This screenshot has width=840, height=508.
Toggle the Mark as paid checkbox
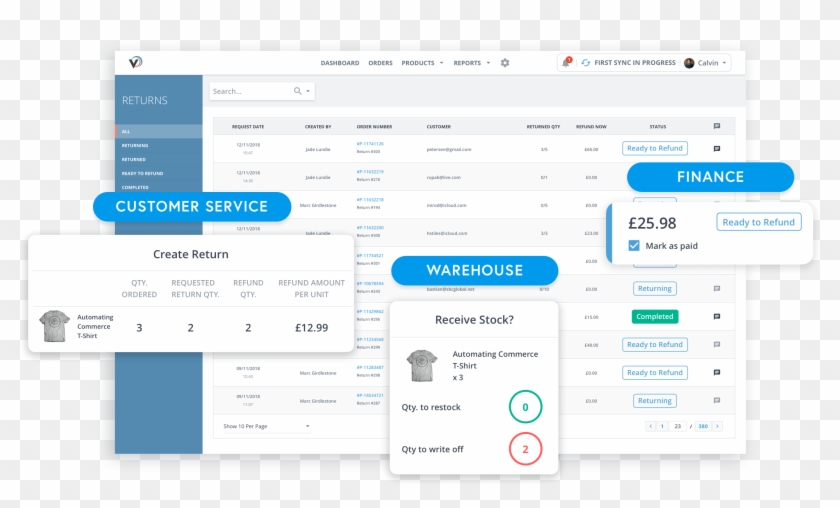pos(634,246)
